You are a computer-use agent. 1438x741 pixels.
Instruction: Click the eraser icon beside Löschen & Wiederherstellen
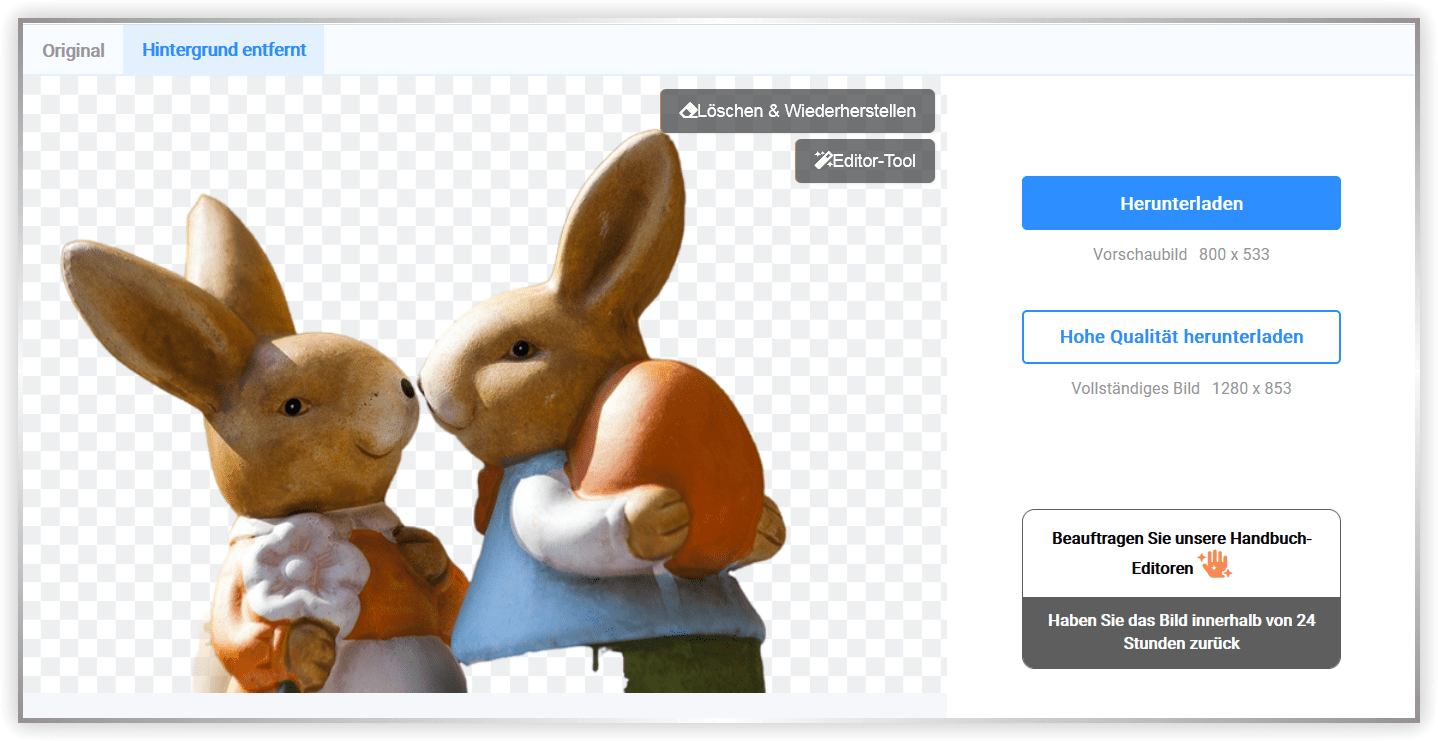[688, 111]
